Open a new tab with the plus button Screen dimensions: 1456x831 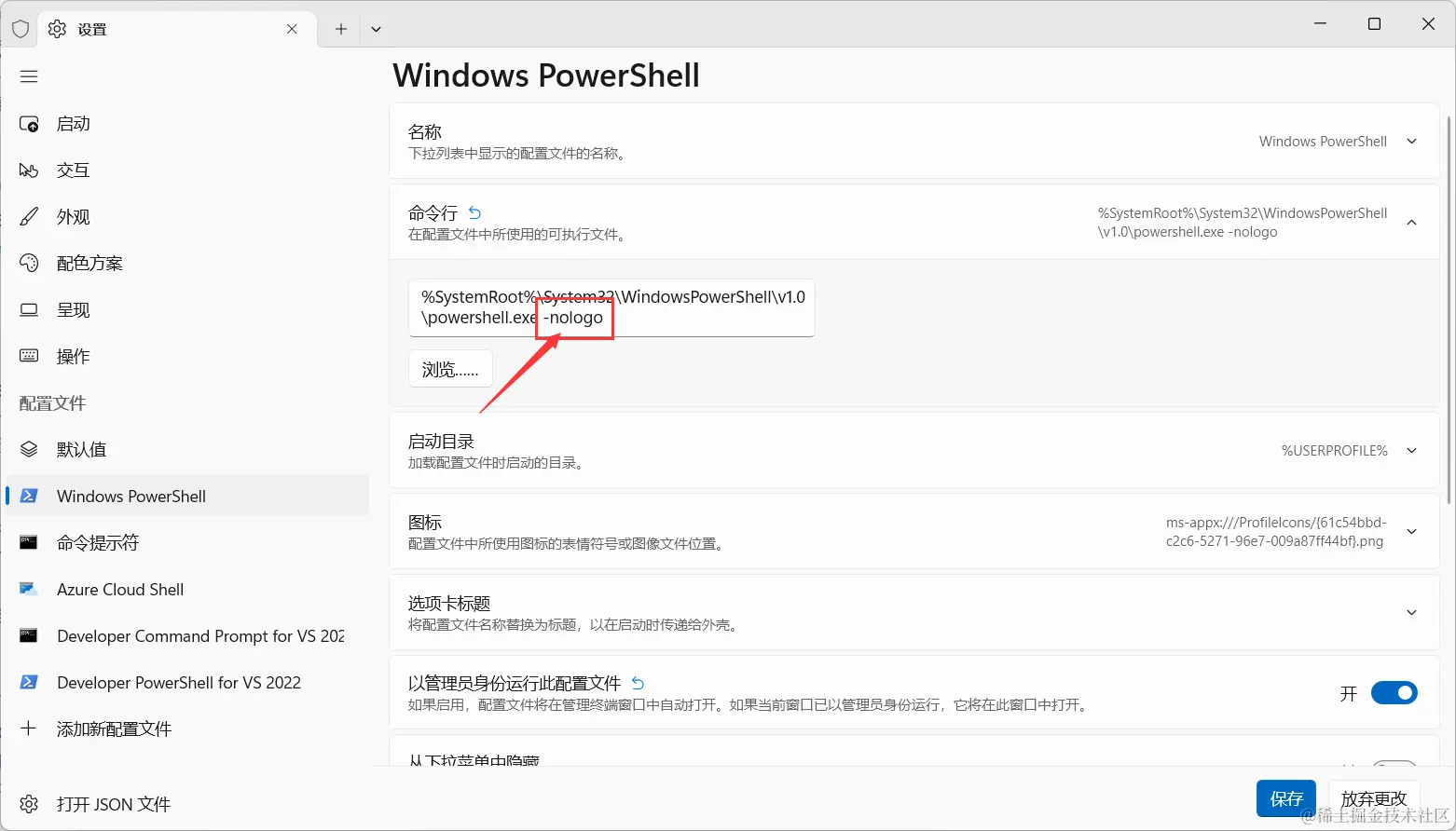pos(341,29)
